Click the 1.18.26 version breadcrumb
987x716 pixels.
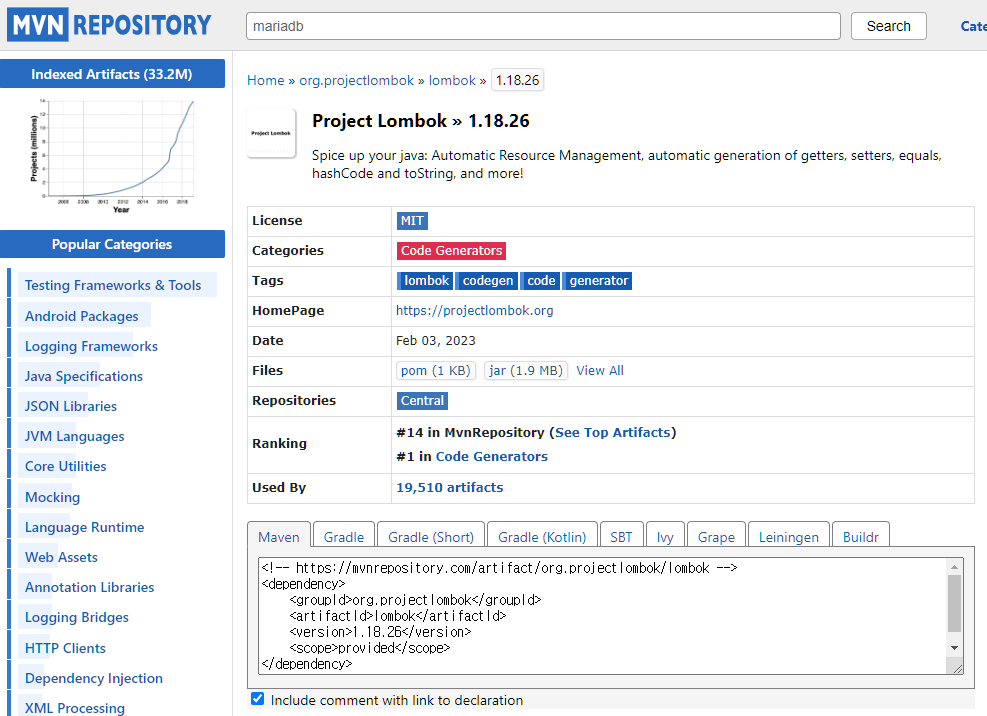click(517, 81)
